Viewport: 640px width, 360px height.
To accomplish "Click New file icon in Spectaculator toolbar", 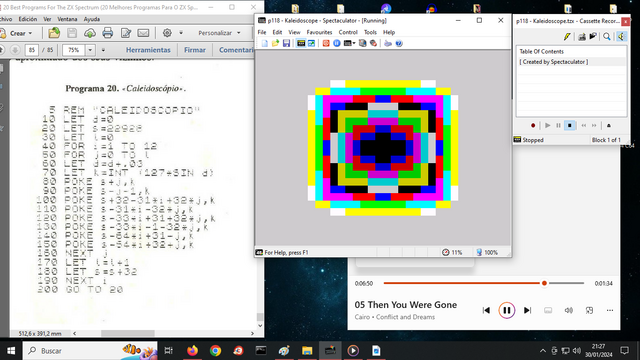I will (265, 43).
